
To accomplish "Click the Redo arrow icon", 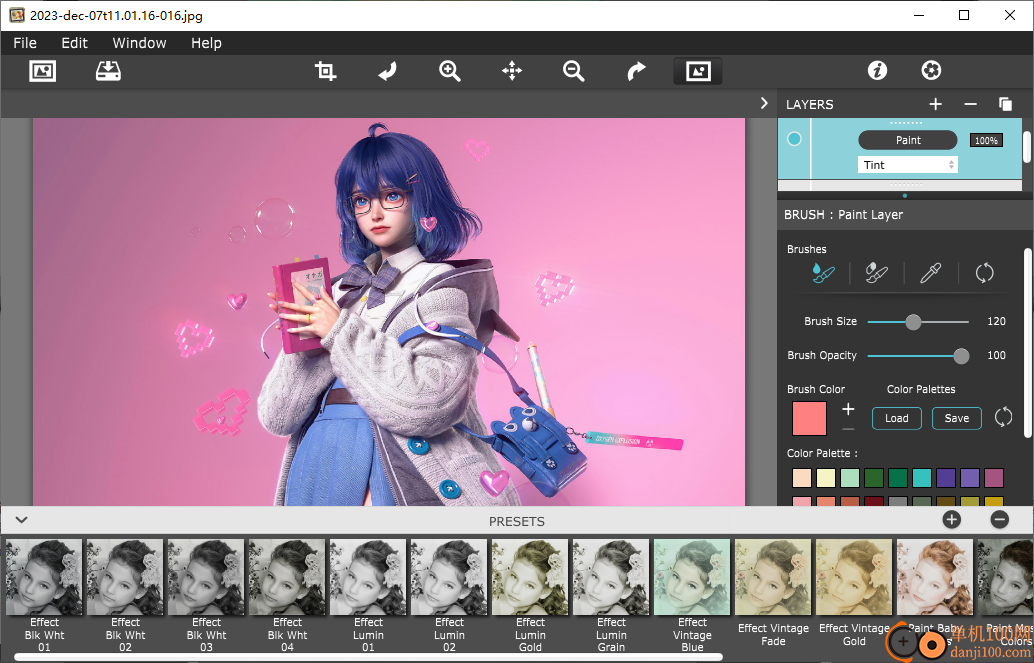I will coord(636,71).
